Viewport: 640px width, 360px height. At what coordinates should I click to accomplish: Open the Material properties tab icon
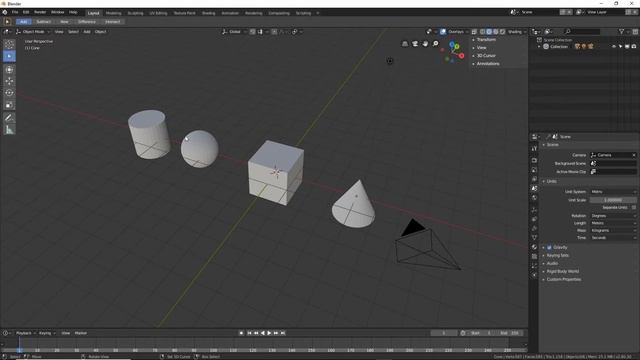click(534, 247)
